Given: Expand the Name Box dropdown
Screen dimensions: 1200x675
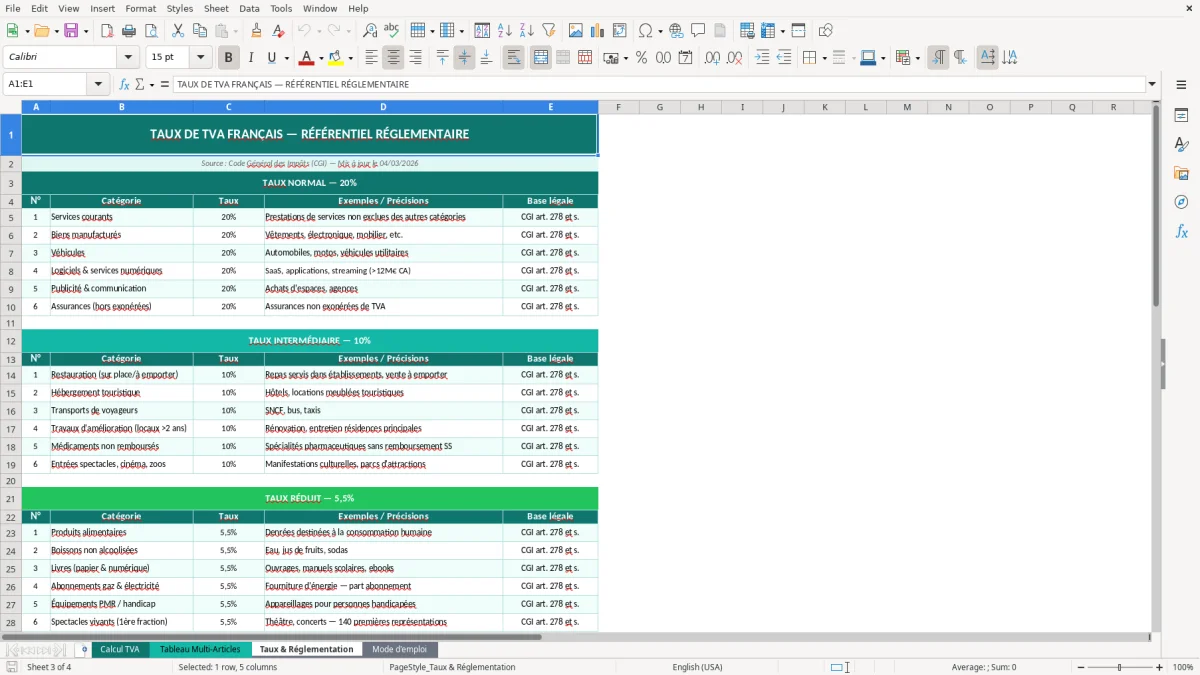Looking at the screenshot, I should [99, 84].
